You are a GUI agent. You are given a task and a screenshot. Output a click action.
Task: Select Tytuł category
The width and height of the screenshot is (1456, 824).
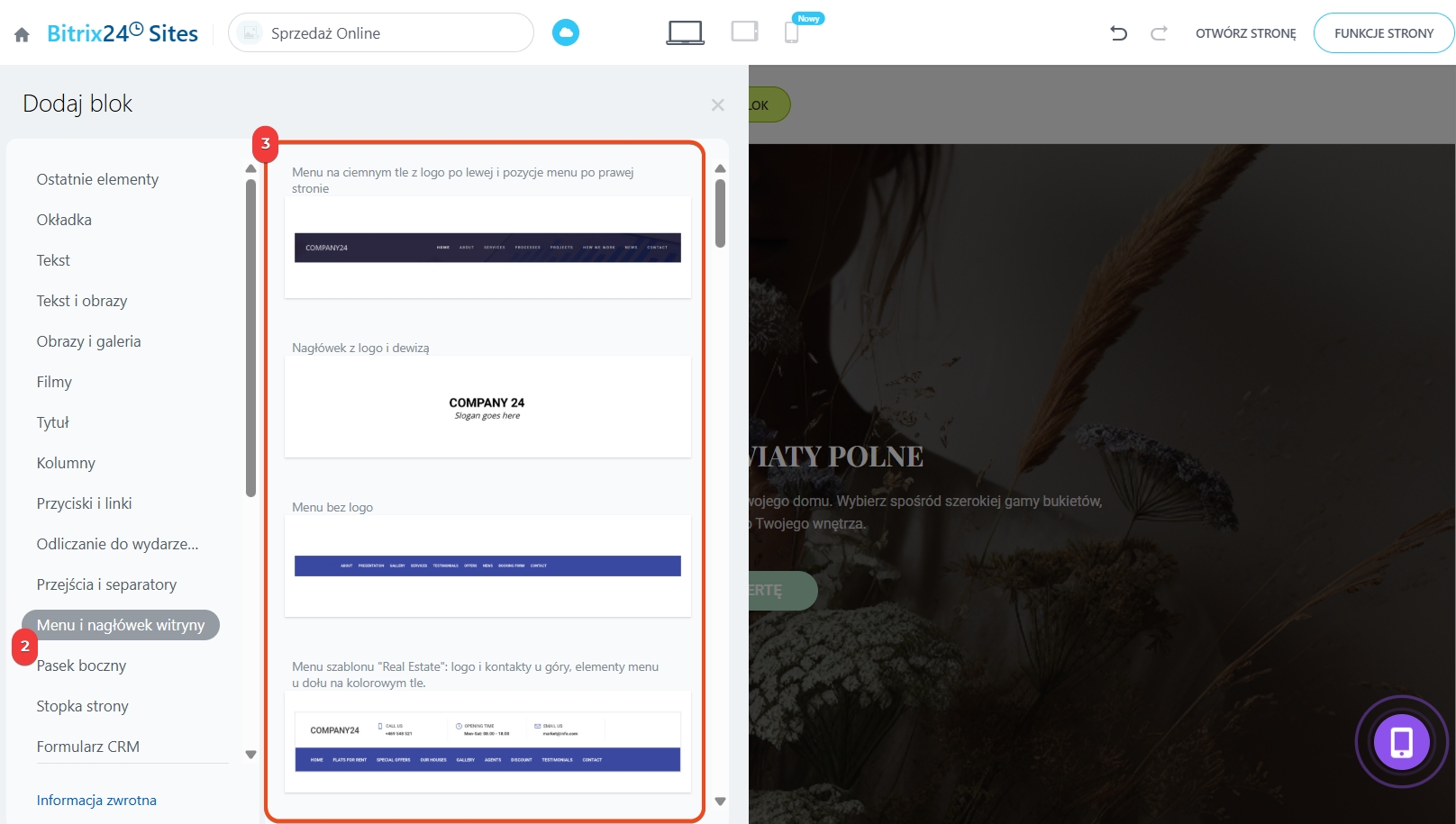pyautogui.click(x=52, y=422)
